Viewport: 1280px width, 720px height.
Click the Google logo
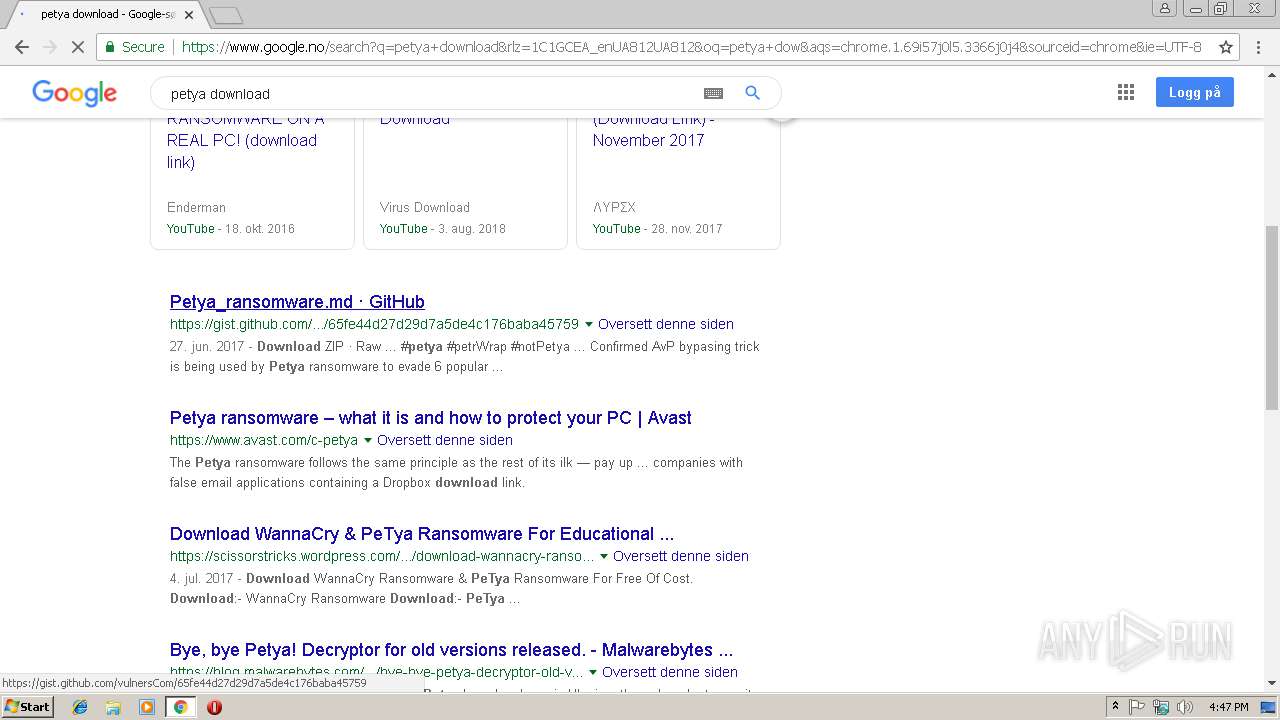(75, 93)
